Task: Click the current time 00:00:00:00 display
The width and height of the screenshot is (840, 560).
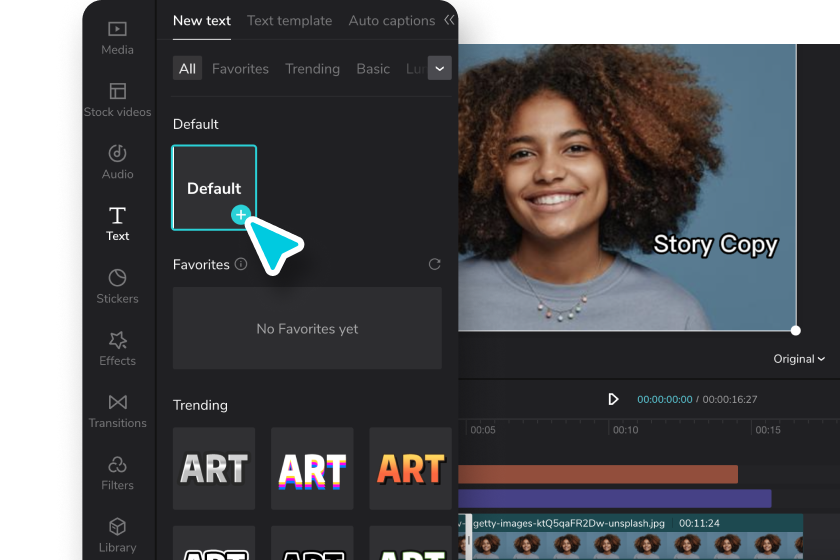Action: coord(664,399)
